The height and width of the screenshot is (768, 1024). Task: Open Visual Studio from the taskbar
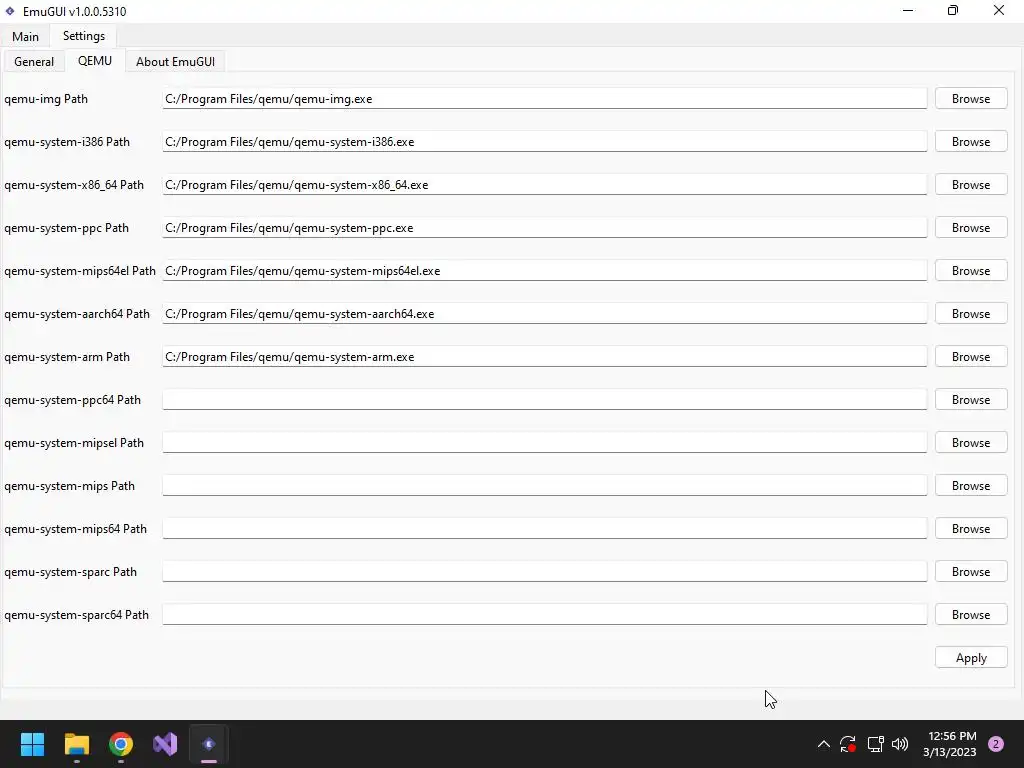point(165,744)
